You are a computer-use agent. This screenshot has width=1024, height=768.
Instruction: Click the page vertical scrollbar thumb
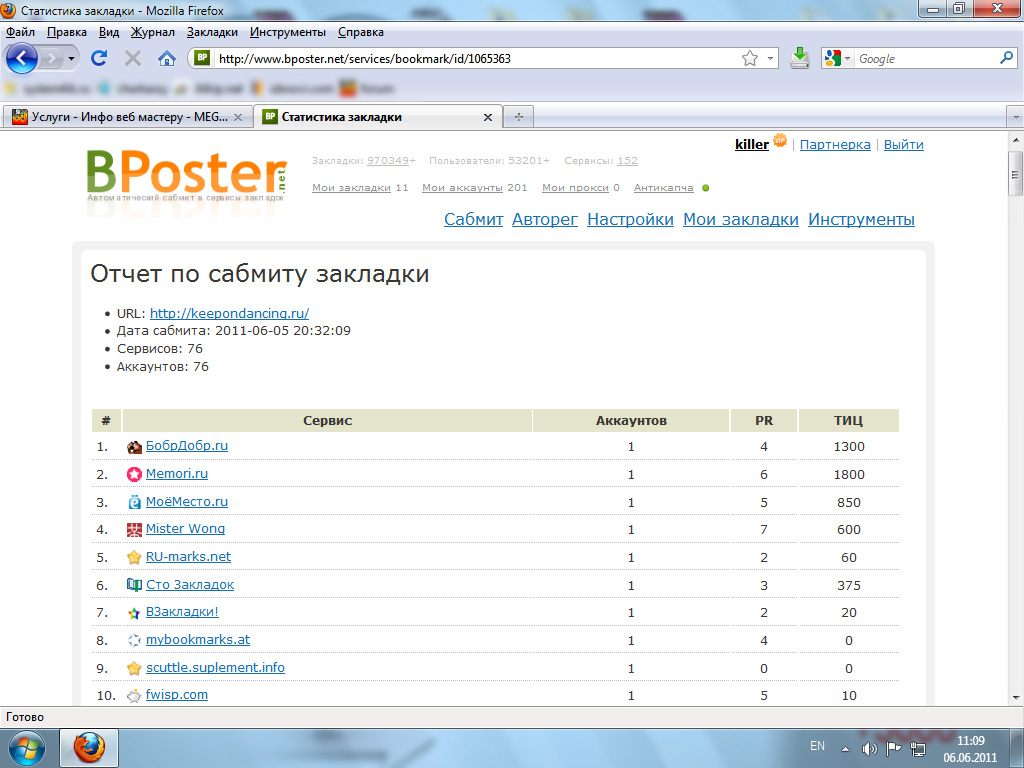(1016, 174)
